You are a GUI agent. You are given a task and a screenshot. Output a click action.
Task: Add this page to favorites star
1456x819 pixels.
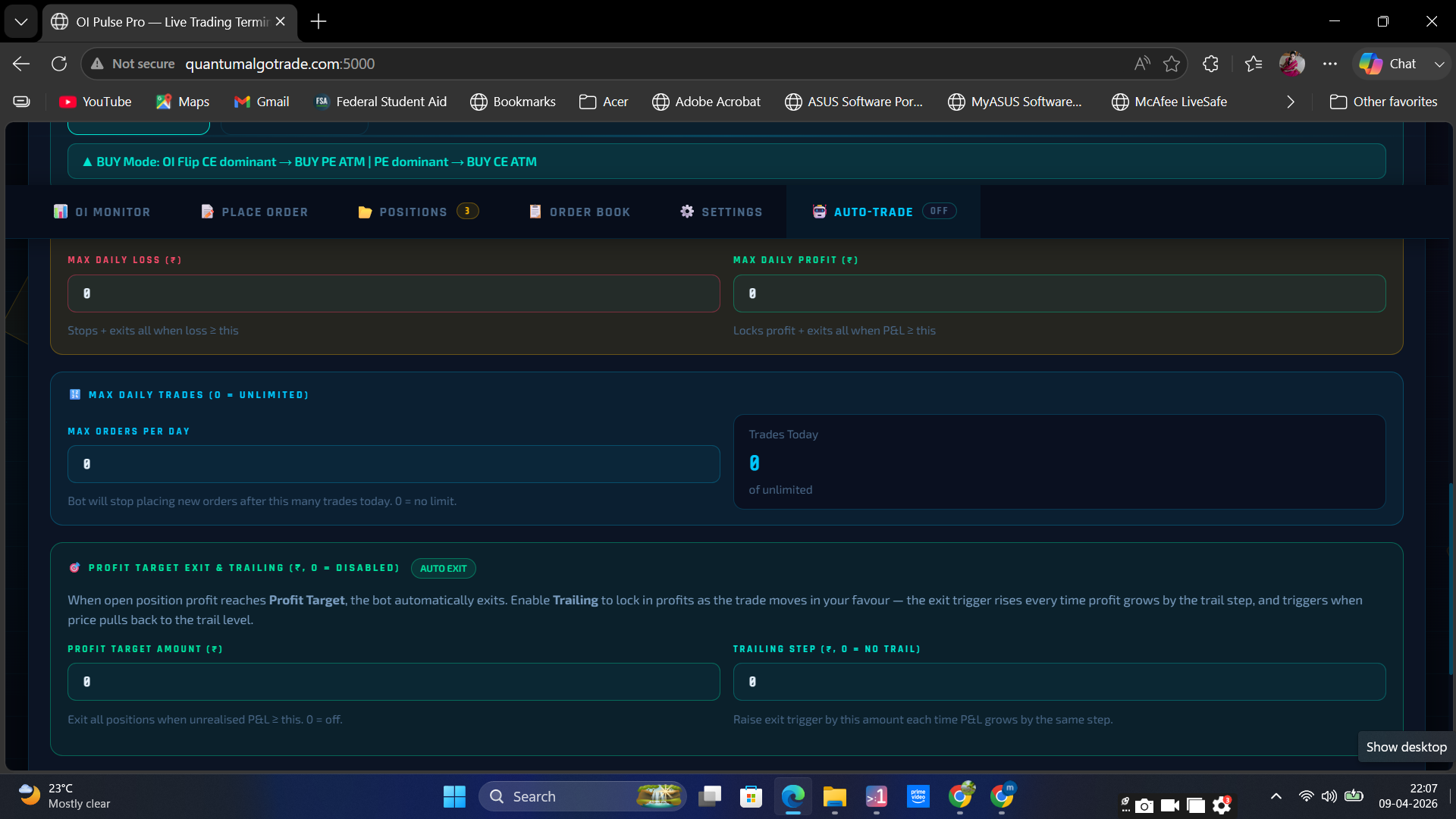pos(1172,64)
